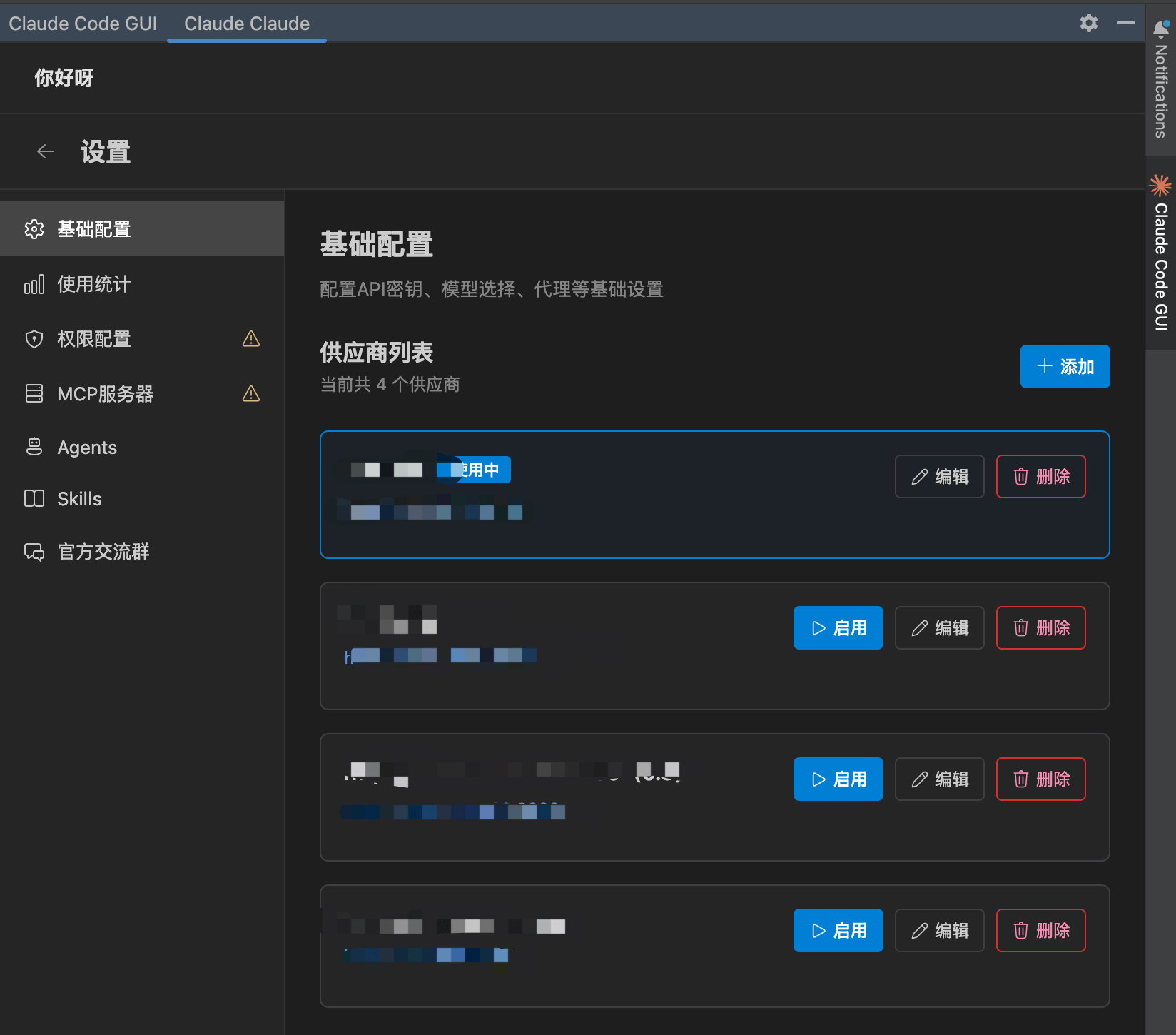This screenshot has width=1176, height=1035.
Task: Select the Agents person icon
Action: click(34, 447)
